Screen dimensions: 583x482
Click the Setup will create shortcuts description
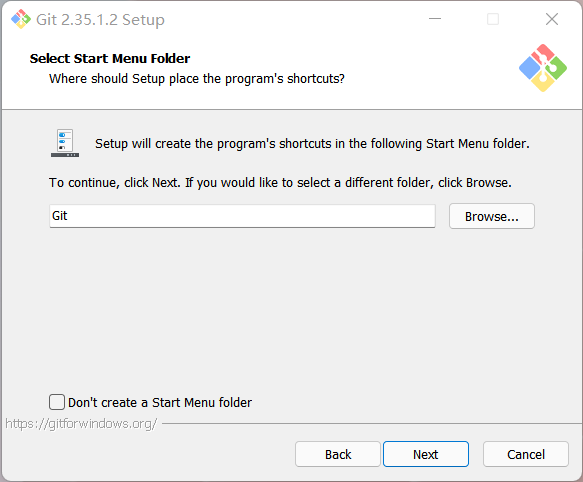[x=312, y=144]
